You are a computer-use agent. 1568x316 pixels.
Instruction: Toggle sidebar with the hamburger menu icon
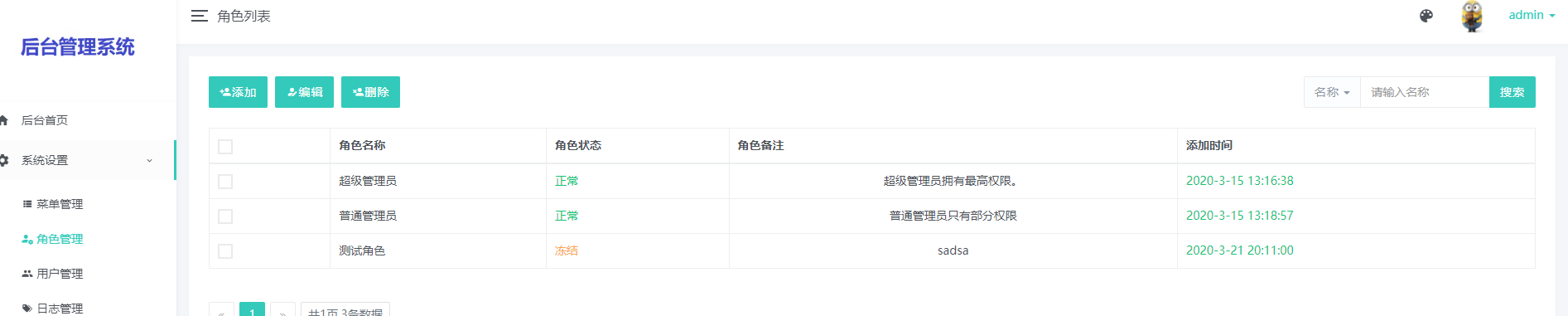click(x=200, y=16)
